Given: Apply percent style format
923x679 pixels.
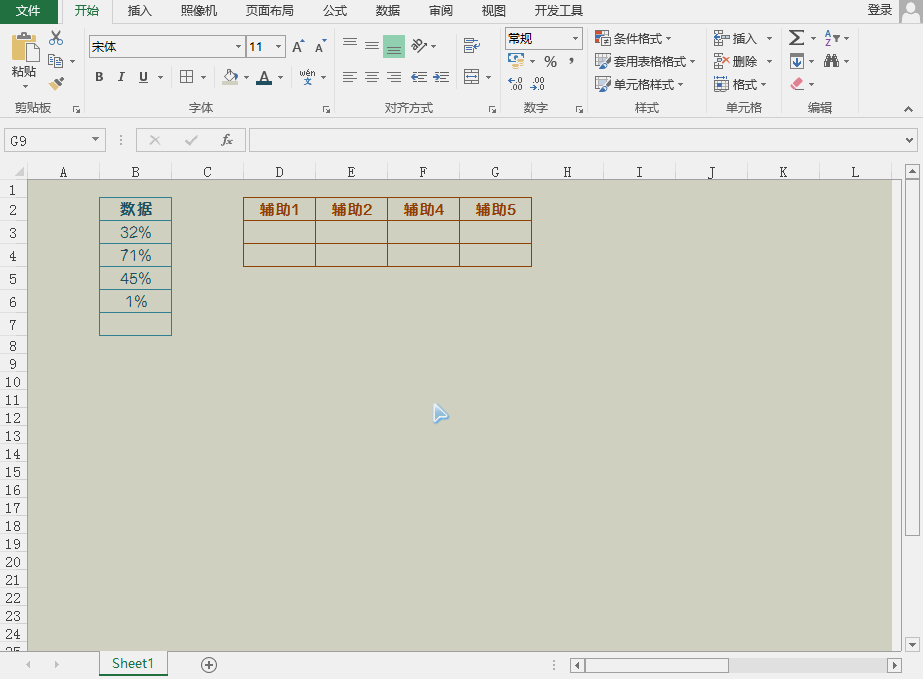Looking at the screenshot, I should tap(550, 61).
